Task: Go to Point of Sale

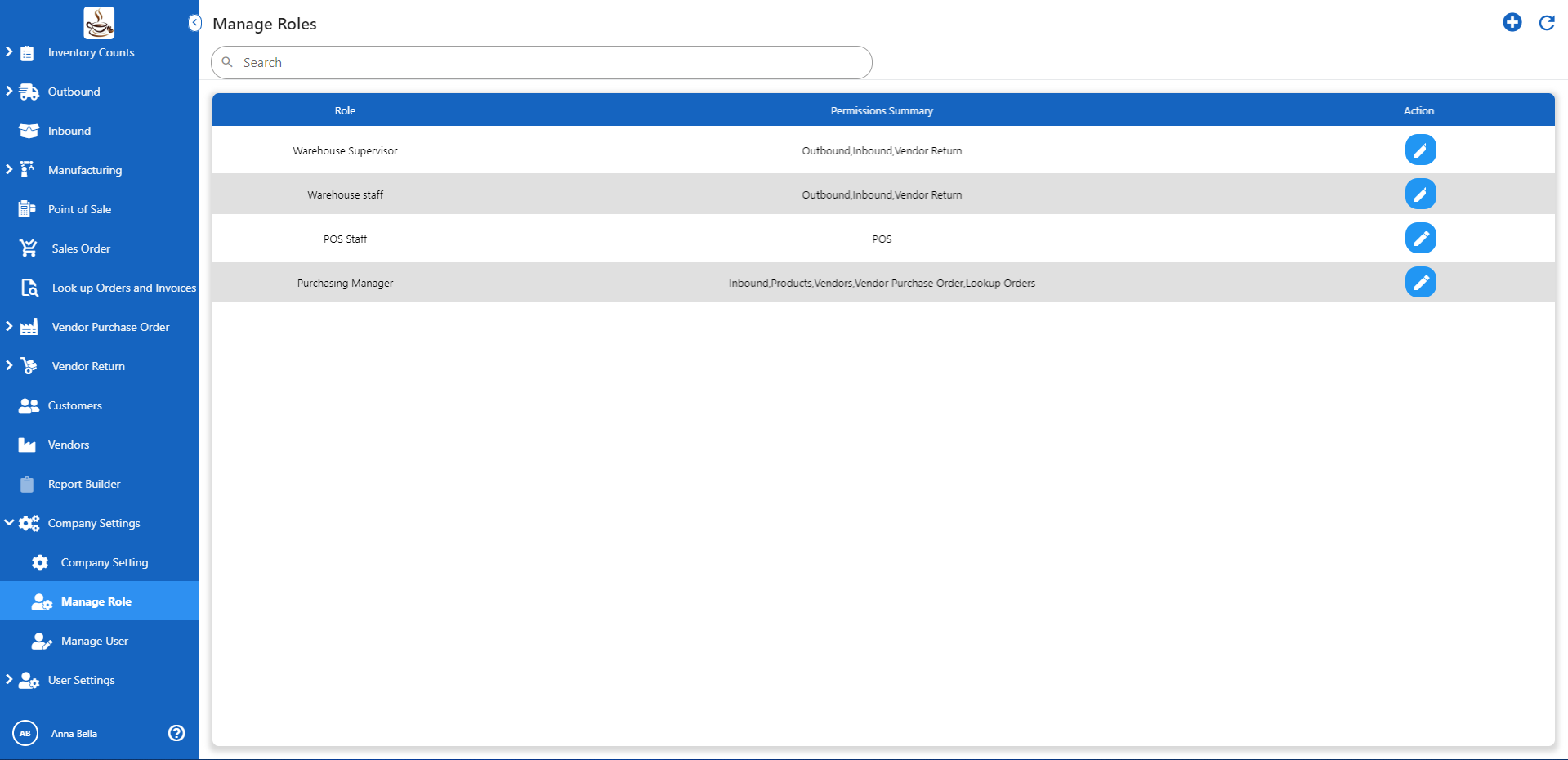Action: (79, 209)
